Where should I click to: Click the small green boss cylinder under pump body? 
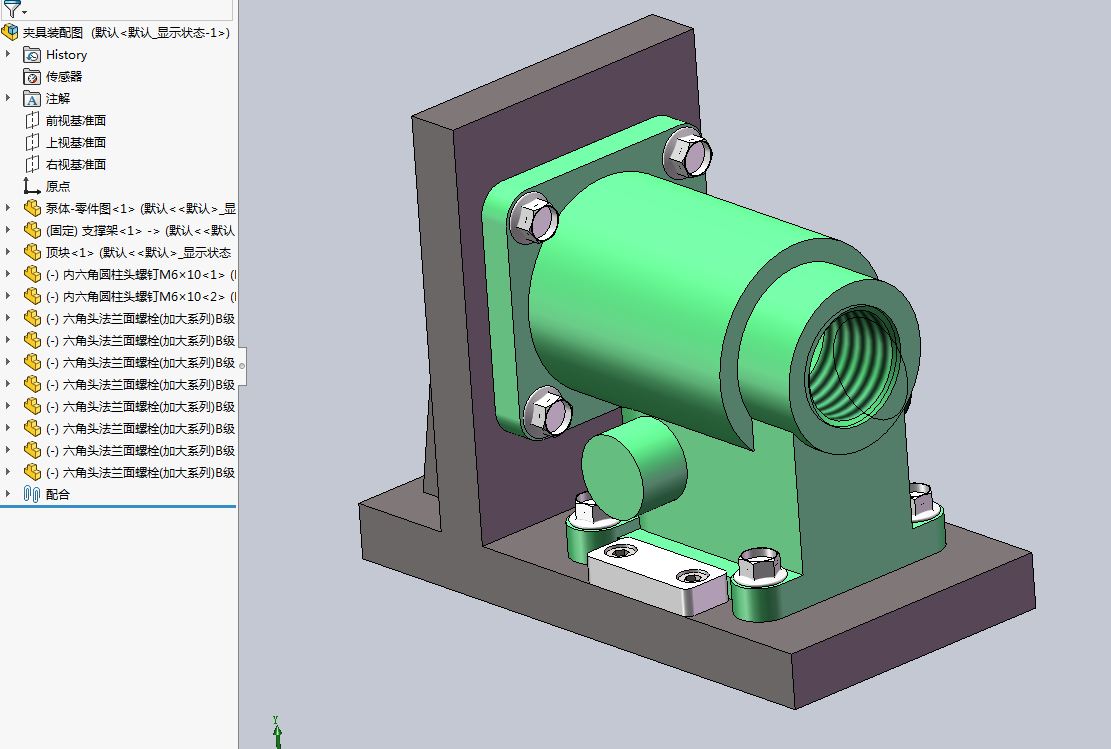[633, 470]
